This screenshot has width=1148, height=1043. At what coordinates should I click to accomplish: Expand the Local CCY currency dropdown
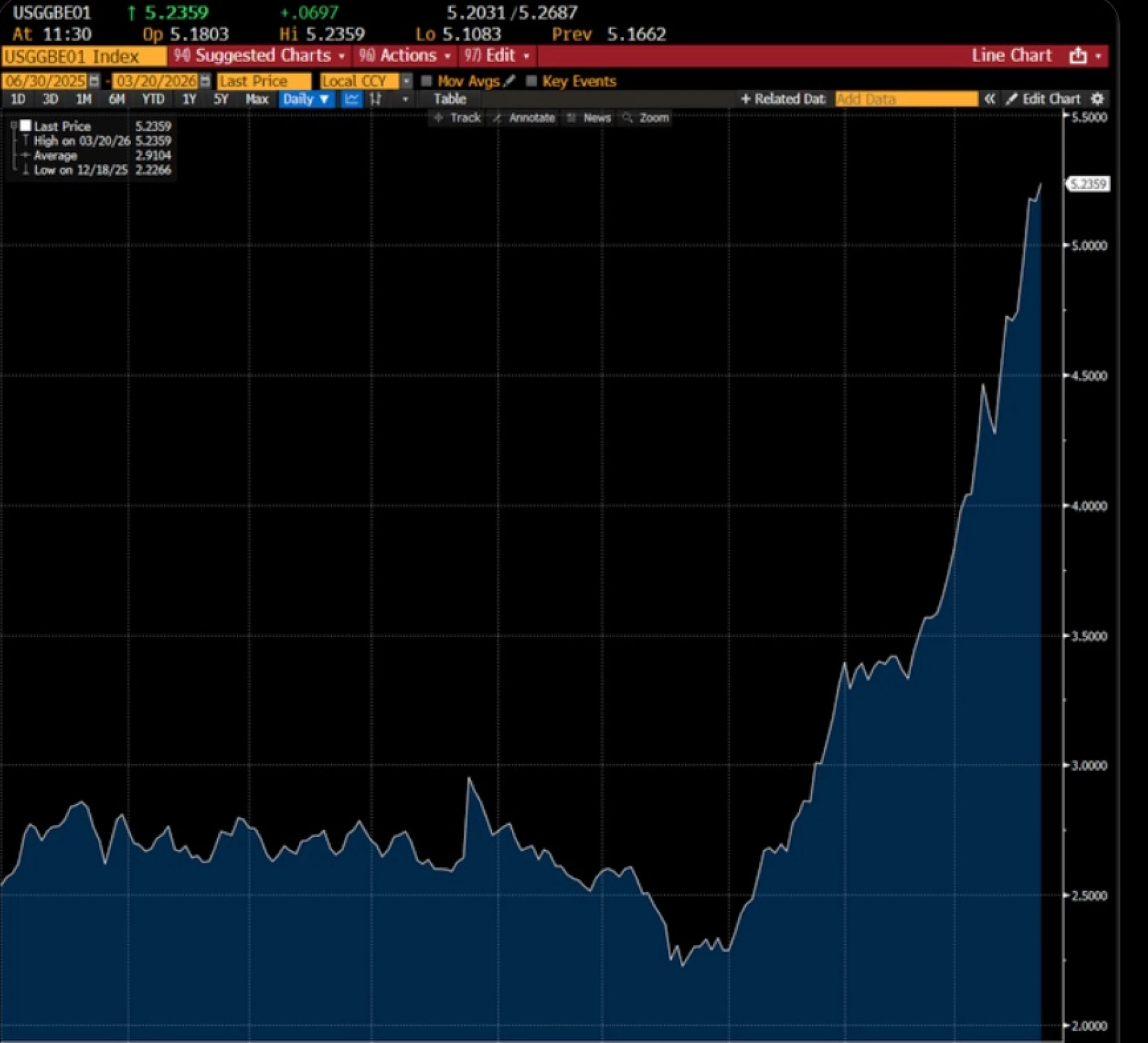pos(406,81)
